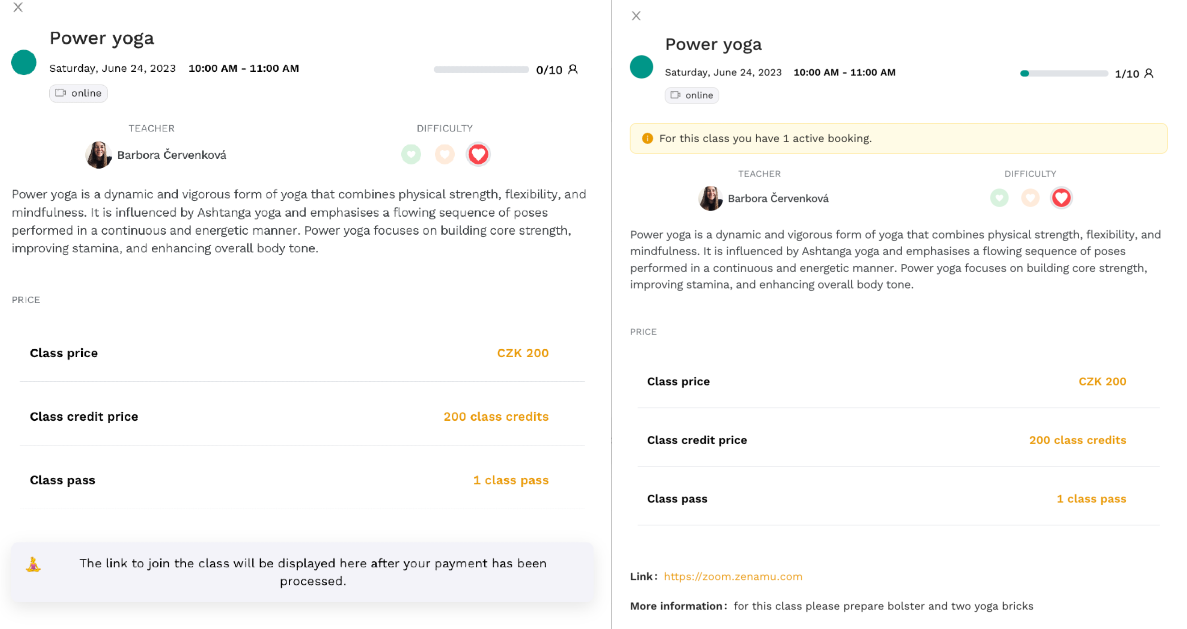The width and height of the screenshot is (1187, 629).
Task: Click the attendee icon beside 1/10
Action: (x=1148, y=73)
